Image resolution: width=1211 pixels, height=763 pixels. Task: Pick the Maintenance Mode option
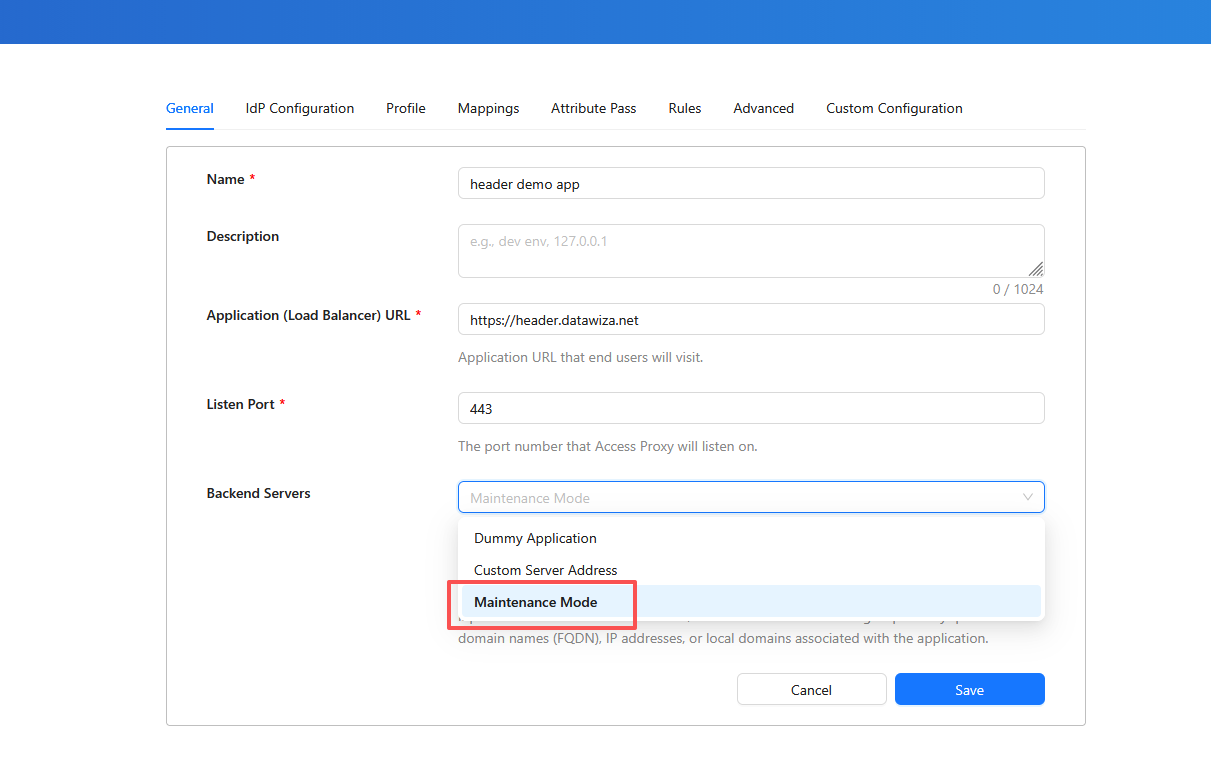536,602
